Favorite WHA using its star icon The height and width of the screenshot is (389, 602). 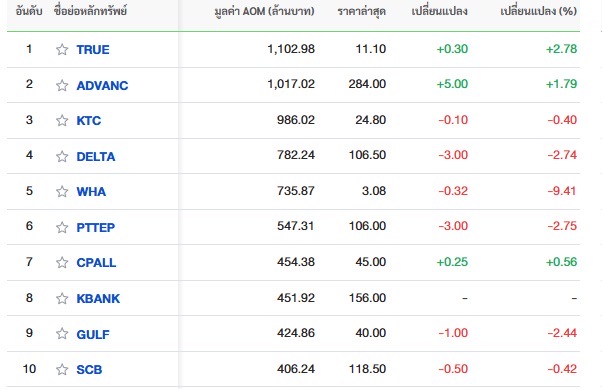coord(62,191)
